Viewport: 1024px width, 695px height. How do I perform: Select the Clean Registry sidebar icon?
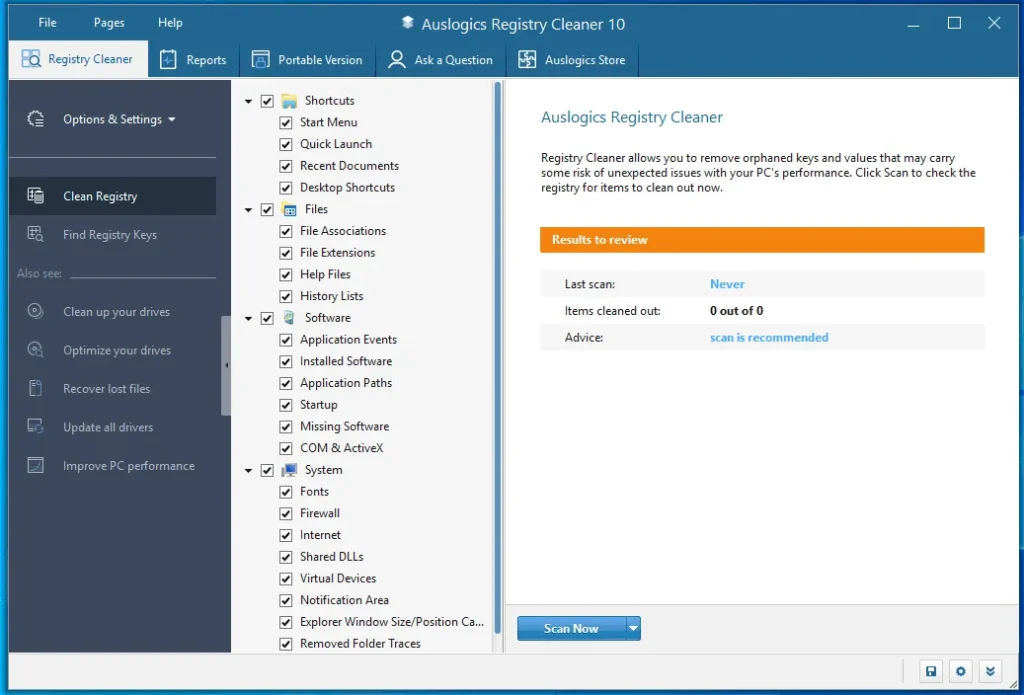[x=34, y=195]
